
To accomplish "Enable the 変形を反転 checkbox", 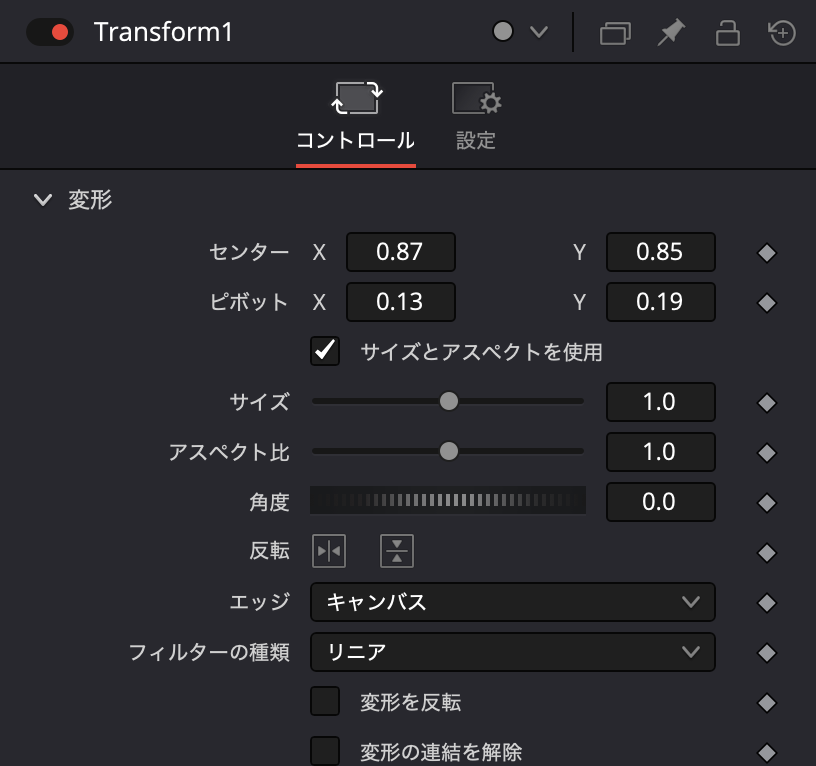I will coord(324,702).
